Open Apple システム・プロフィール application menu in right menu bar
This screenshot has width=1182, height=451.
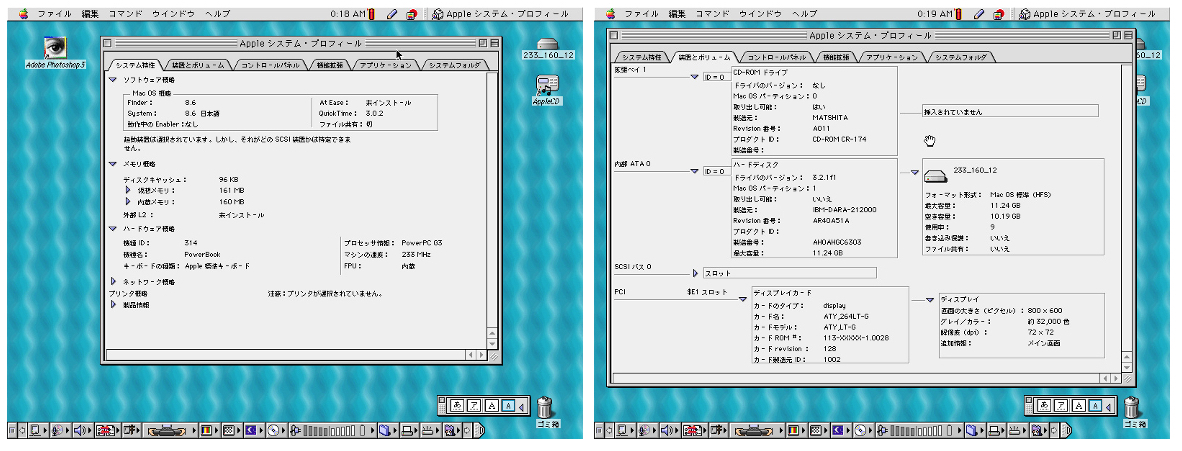[x=1088, y=14]
